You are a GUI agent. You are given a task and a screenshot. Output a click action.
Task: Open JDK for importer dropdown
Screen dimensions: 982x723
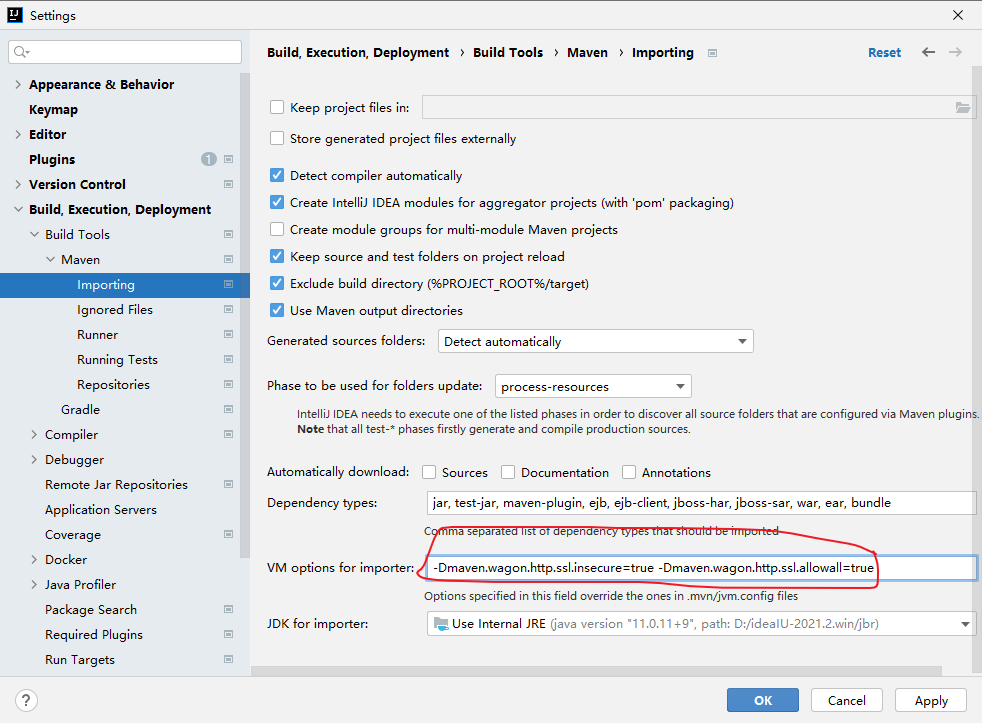701,624
